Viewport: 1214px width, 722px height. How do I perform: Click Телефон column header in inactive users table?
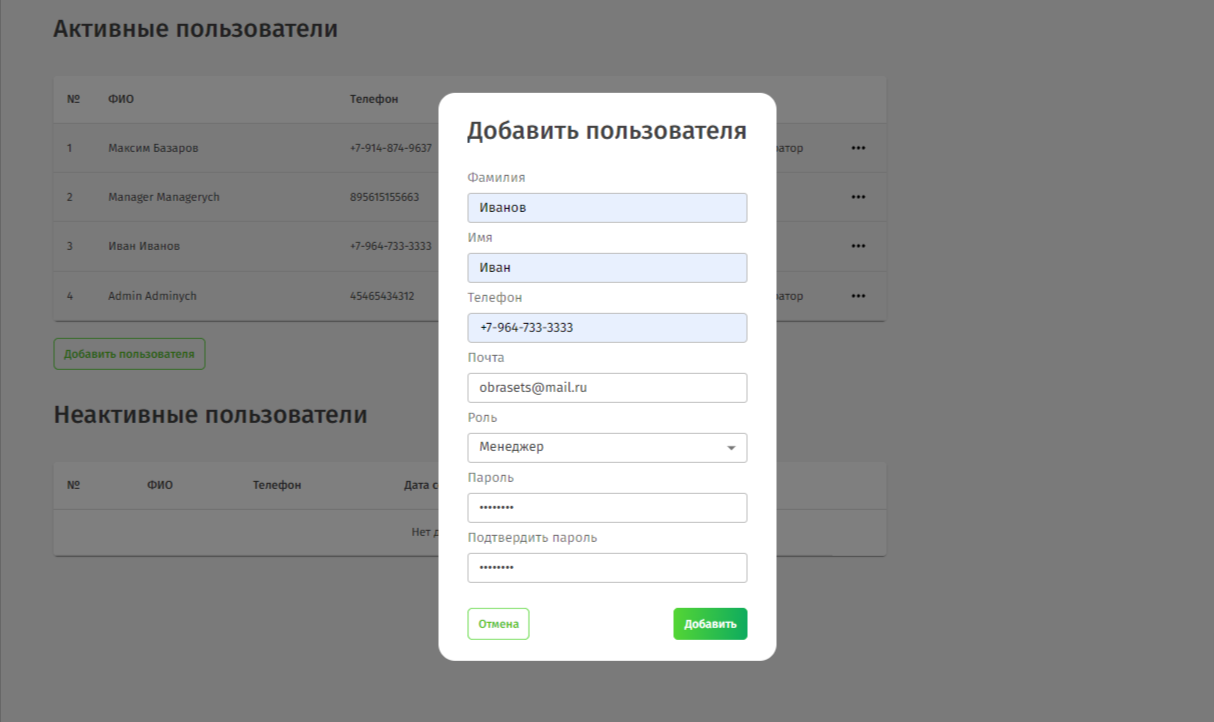pos(277,485)
